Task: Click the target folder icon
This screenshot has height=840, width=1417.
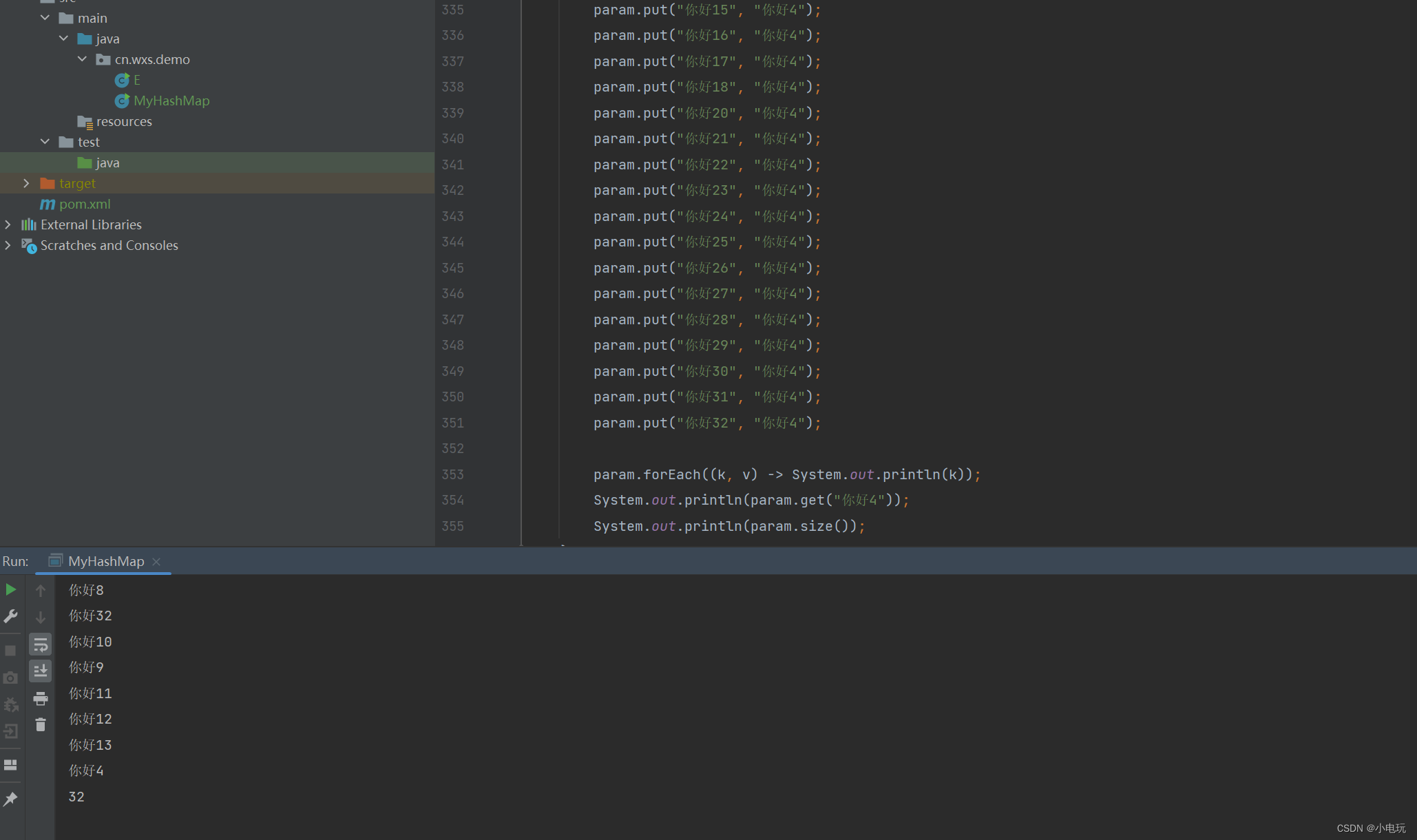Action: pos(48,183)
